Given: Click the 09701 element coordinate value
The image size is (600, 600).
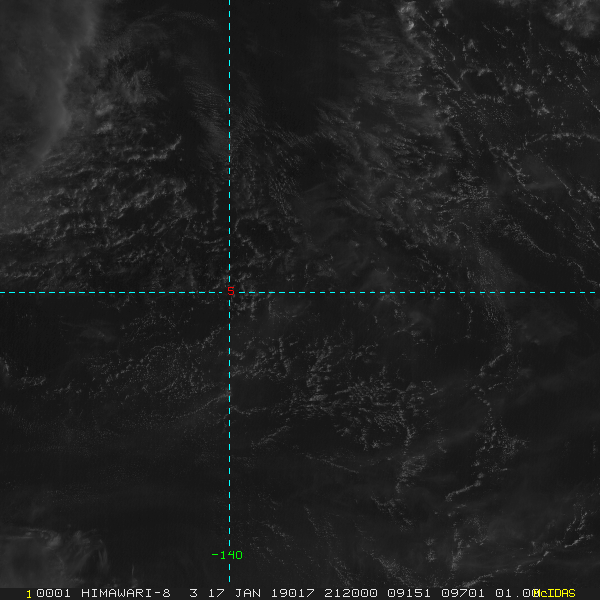Looking at the screenshot, I should pos(463,593).
